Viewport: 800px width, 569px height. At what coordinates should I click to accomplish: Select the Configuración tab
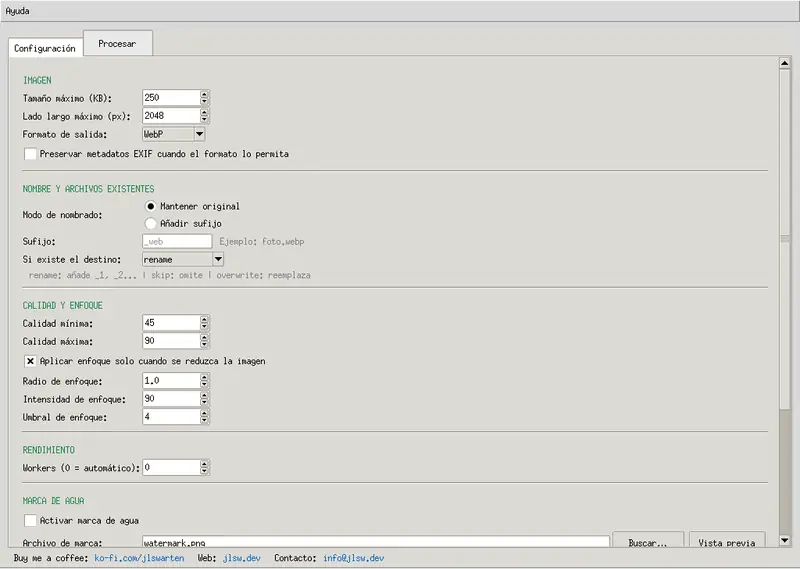(45, 48)
